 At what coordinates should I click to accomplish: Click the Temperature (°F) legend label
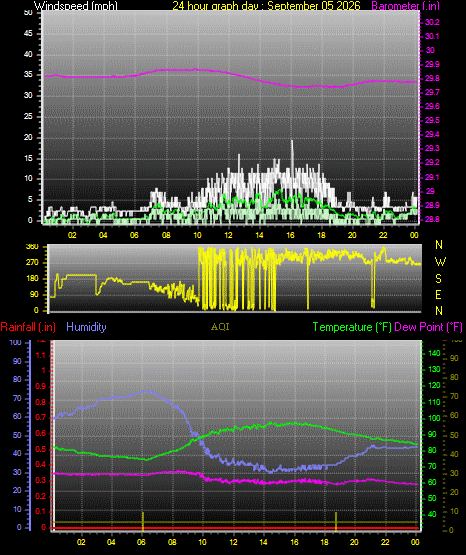[352, 327]
